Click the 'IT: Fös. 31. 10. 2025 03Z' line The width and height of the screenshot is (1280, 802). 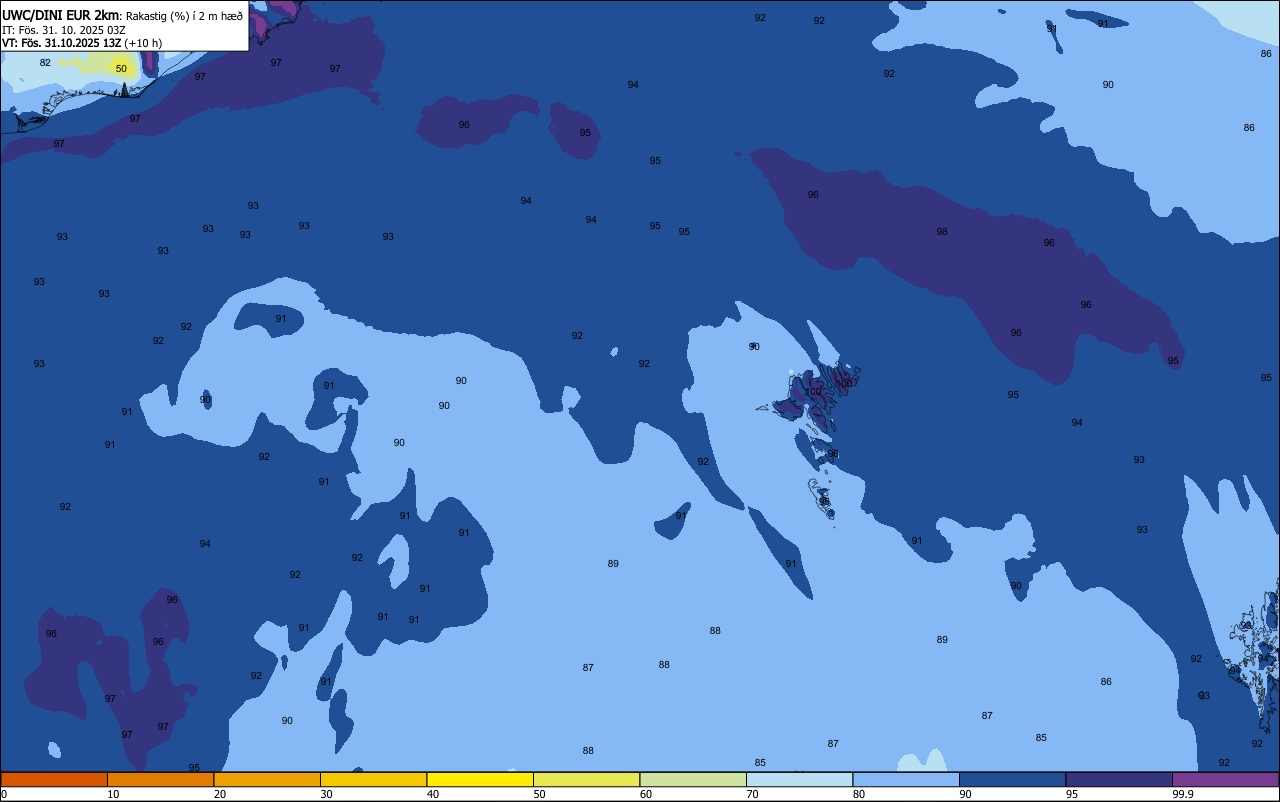[x=64, y=30]
